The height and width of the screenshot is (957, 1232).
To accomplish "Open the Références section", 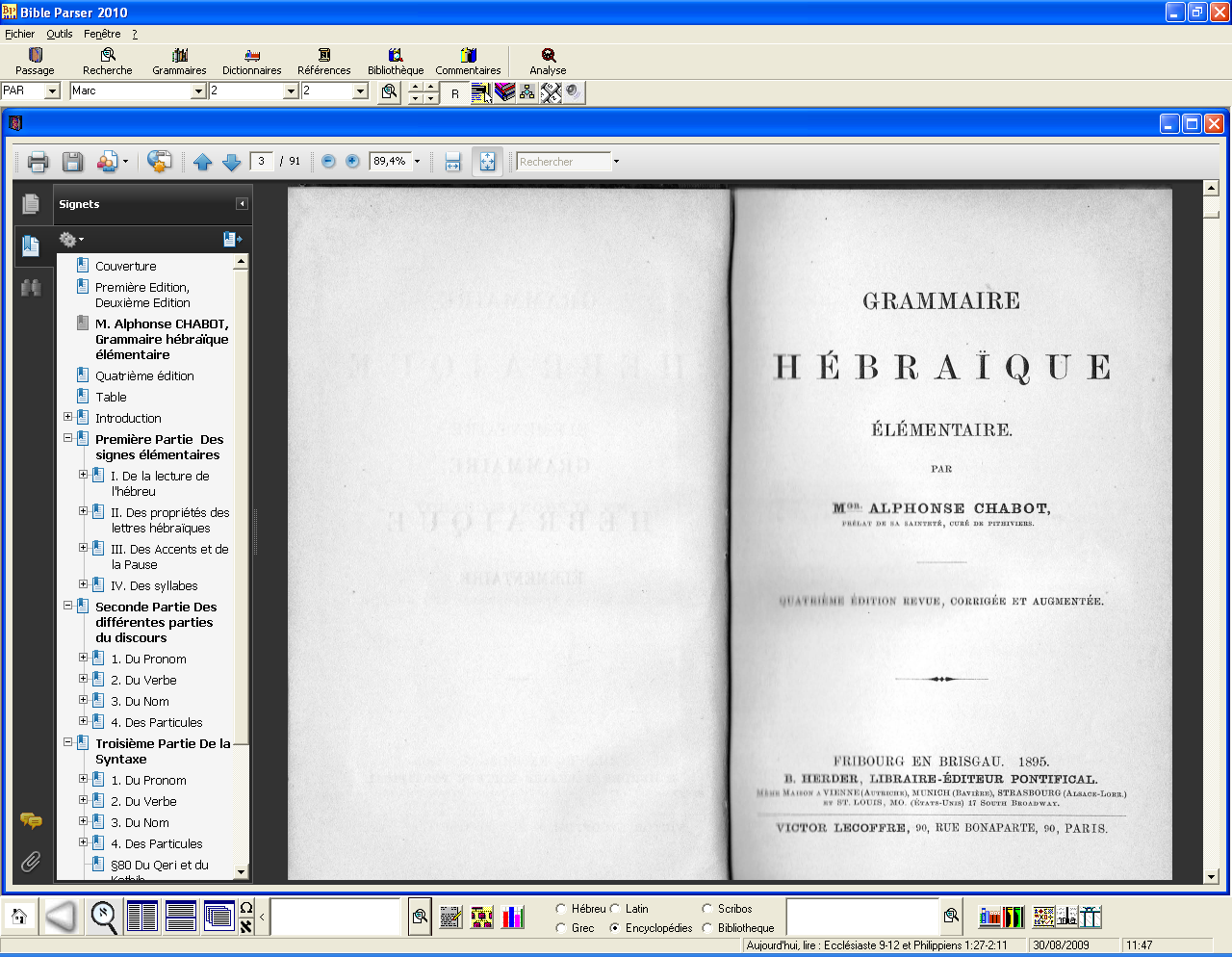I will coord(324,62).
